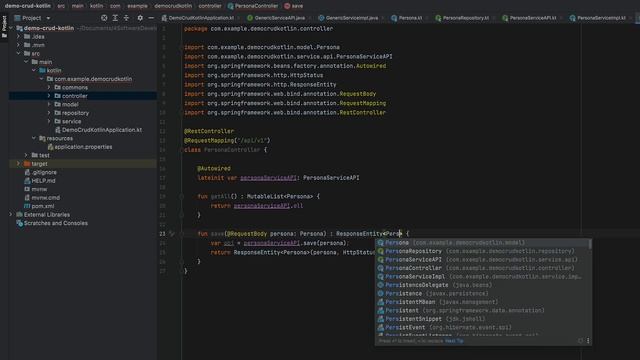Choose PersonaController completion suggestion
The height and width of the screenshot is (360, 640).
[482, 268]
